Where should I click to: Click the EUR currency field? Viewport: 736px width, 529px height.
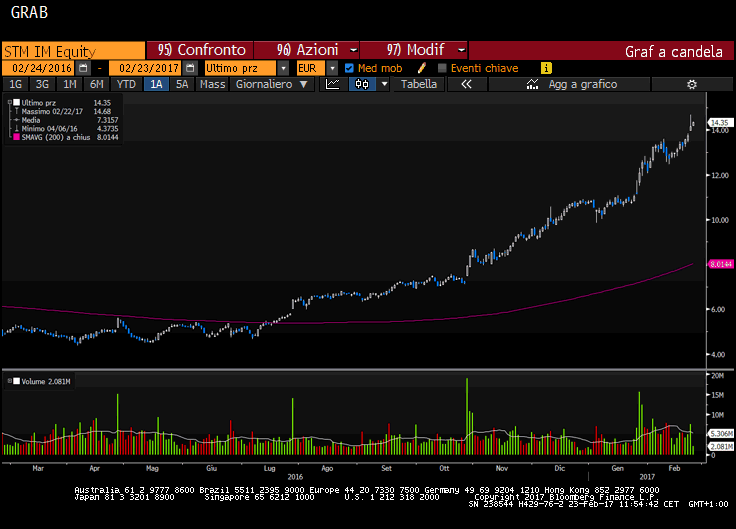(311, 68)
